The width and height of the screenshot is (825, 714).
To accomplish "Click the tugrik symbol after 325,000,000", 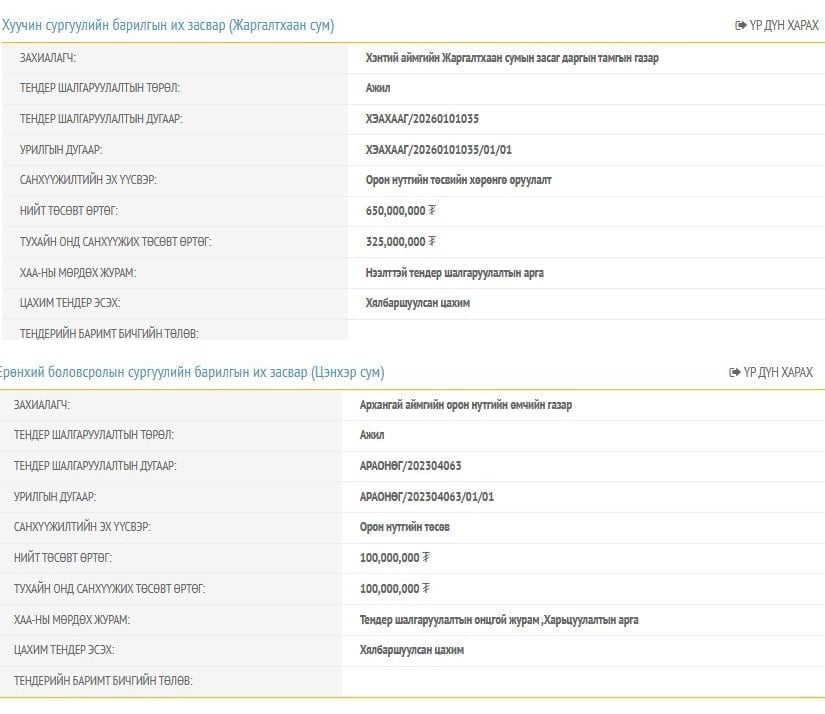I will pos(432,242).
